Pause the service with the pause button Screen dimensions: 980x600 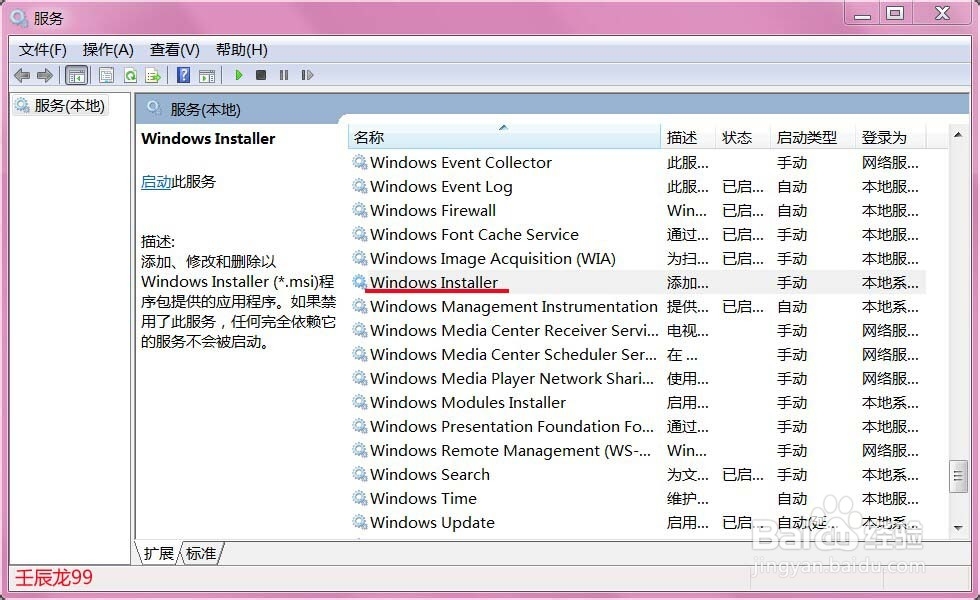284,75
